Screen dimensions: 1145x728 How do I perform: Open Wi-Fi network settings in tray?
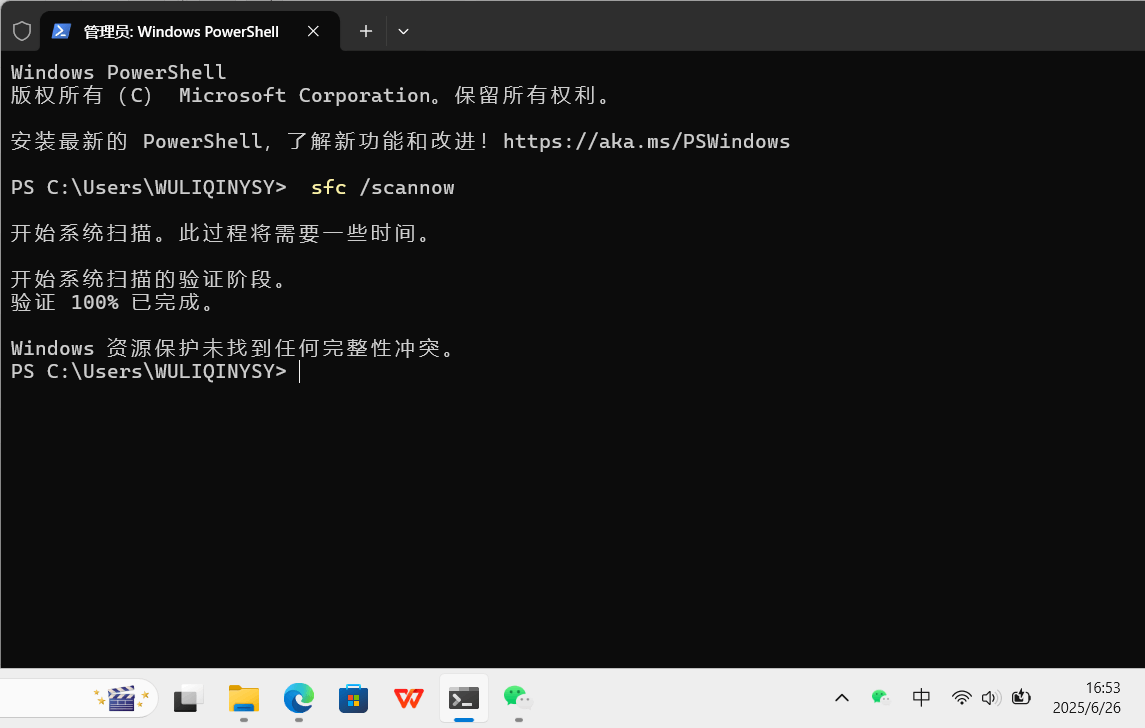coord(962,698)
